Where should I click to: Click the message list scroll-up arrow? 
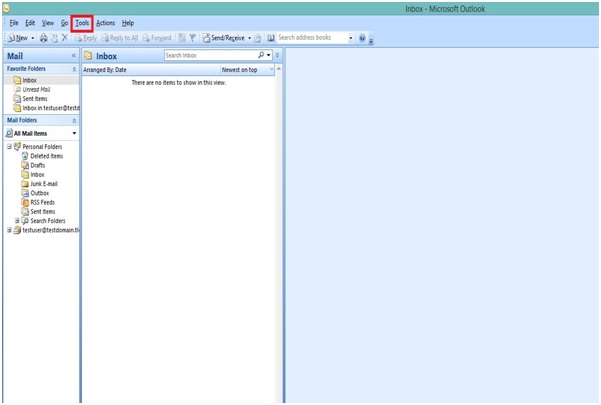tap(279, 69)
